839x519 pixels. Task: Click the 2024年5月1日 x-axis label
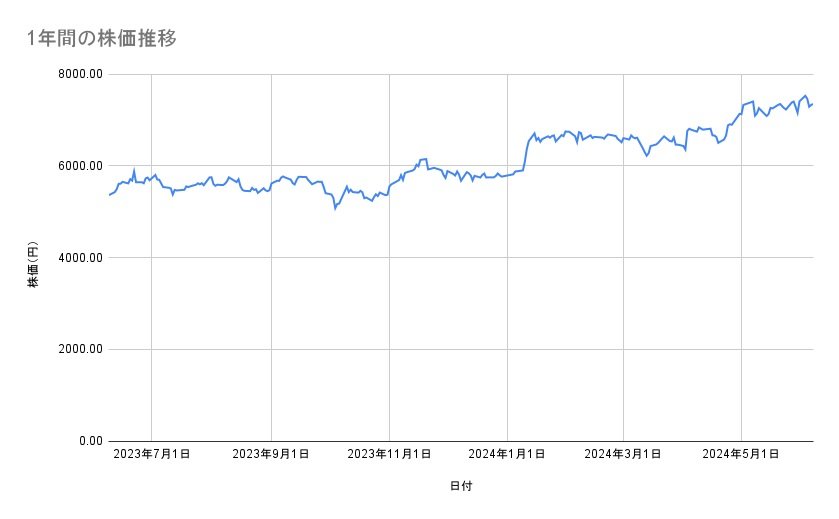(x=741, y=455)
